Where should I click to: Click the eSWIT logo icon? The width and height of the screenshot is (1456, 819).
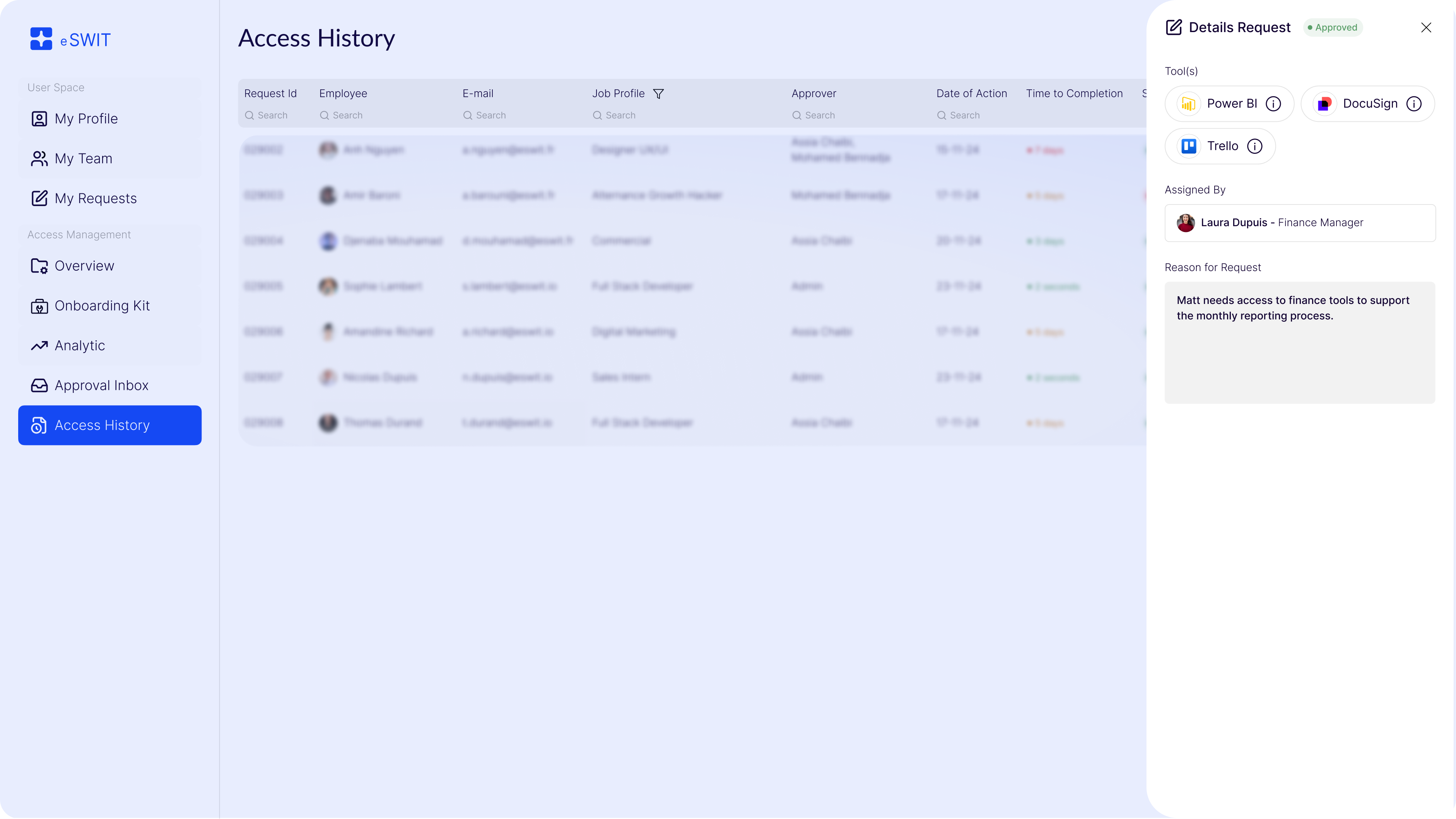[41, 39]
